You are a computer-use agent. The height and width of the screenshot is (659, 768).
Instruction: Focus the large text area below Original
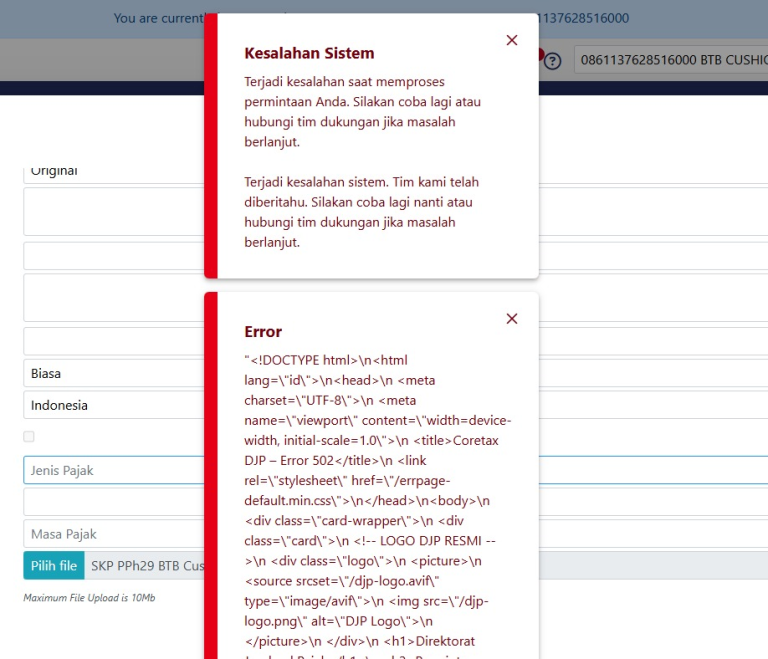pyautogui.click(x=110, y=211)
